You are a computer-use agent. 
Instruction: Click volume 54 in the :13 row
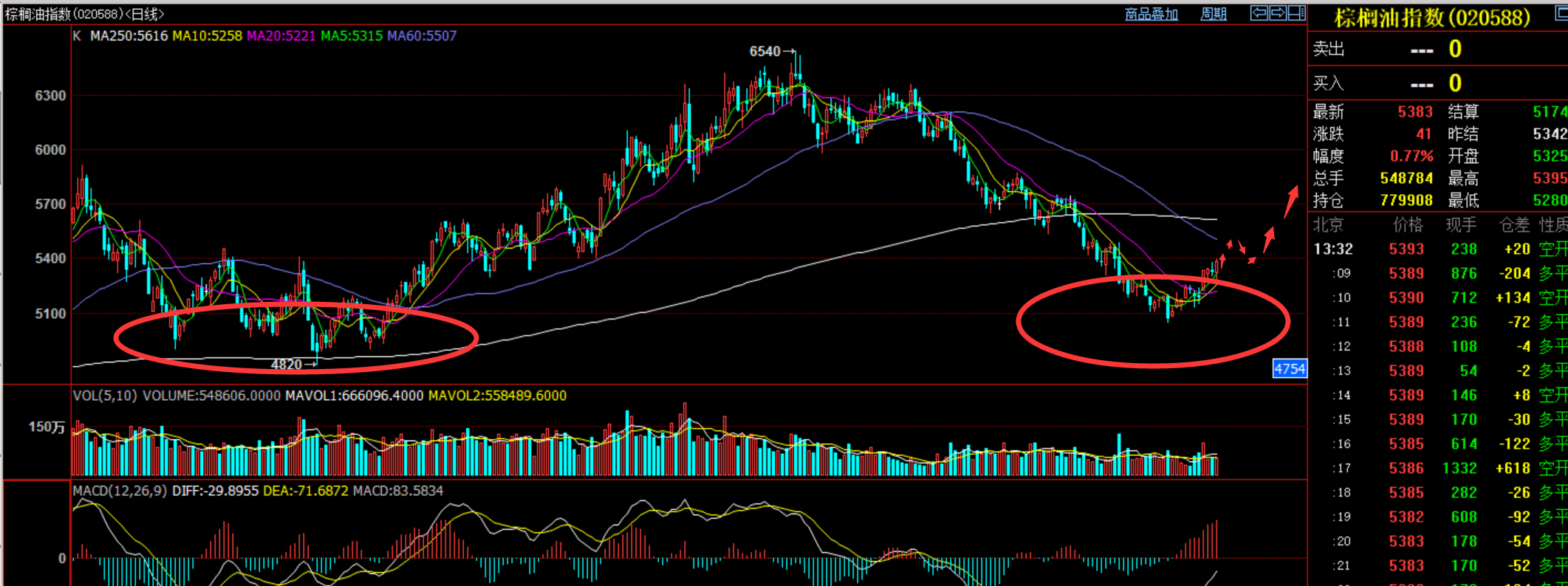(1468, 371)
